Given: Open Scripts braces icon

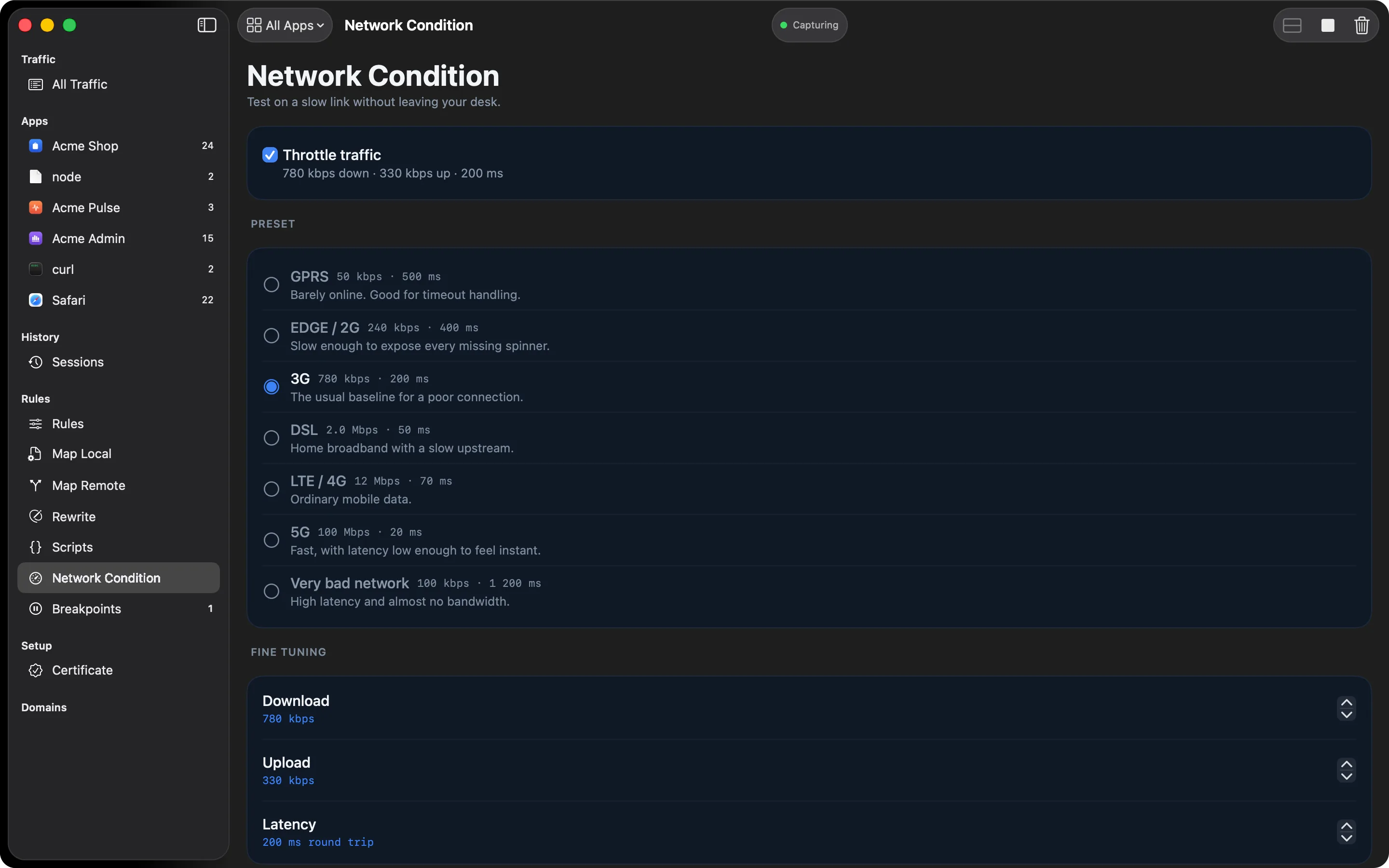Looking at the screenshot, I should (36, 547).
